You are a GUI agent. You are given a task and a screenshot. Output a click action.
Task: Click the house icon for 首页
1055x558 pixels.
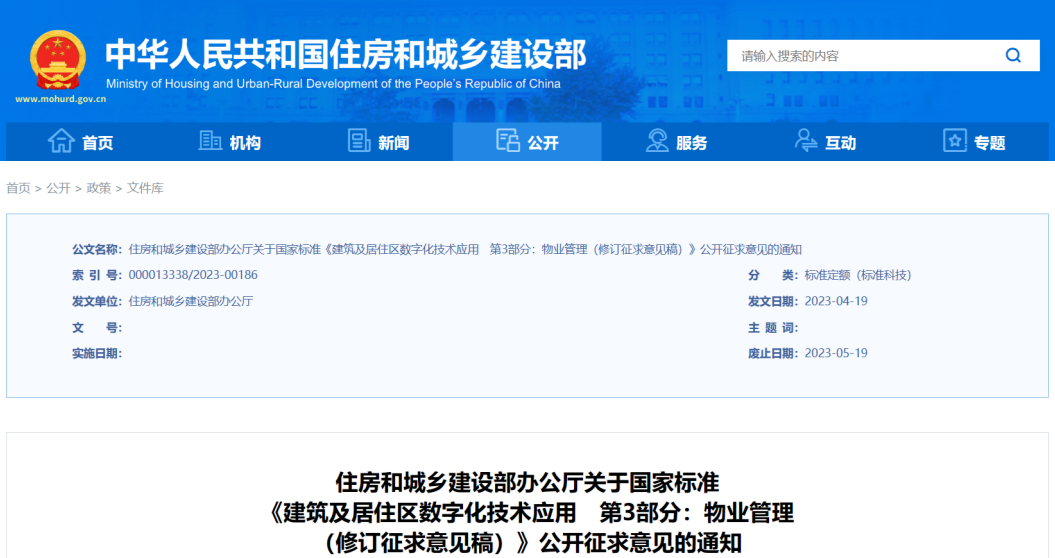(x=62, y=141)
